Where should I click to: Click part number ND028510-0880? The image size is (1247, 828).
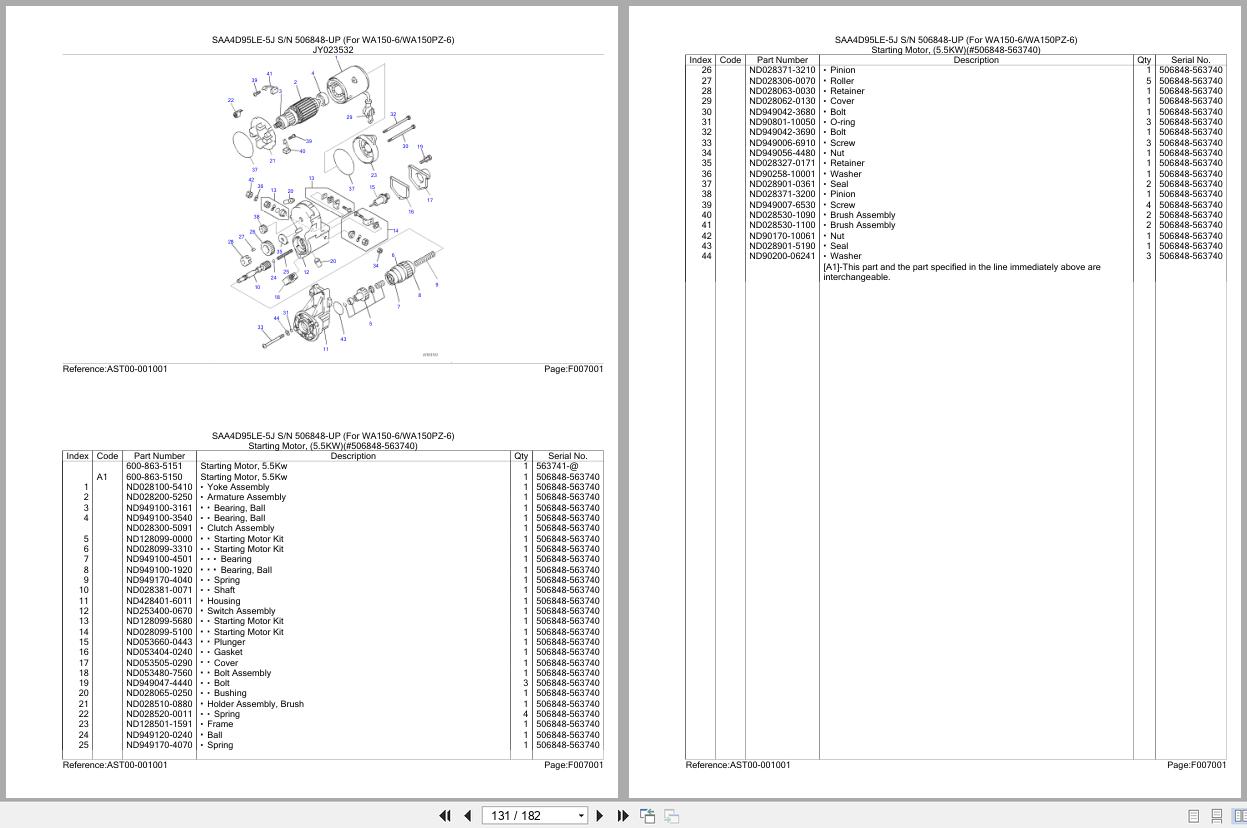click(x=159, y=704)
